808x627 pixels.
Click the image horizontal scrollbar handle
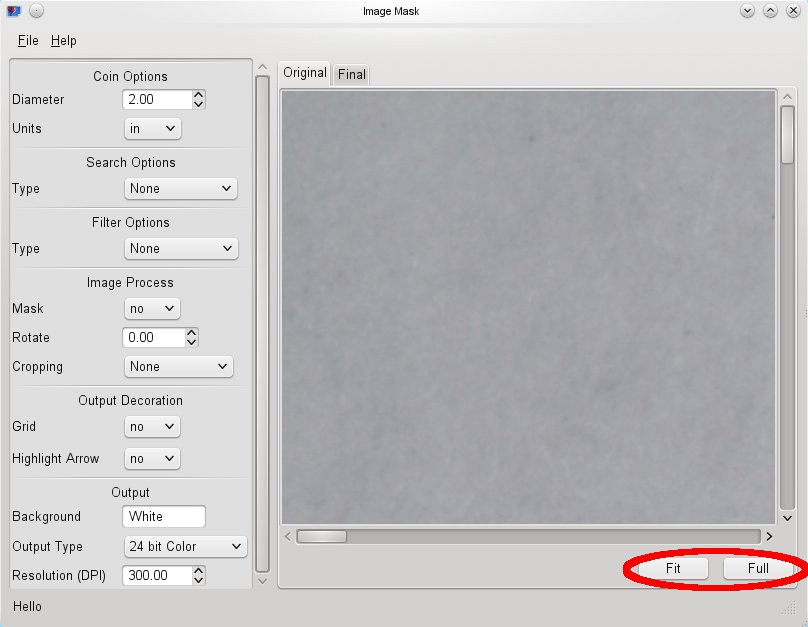[322, 536]
